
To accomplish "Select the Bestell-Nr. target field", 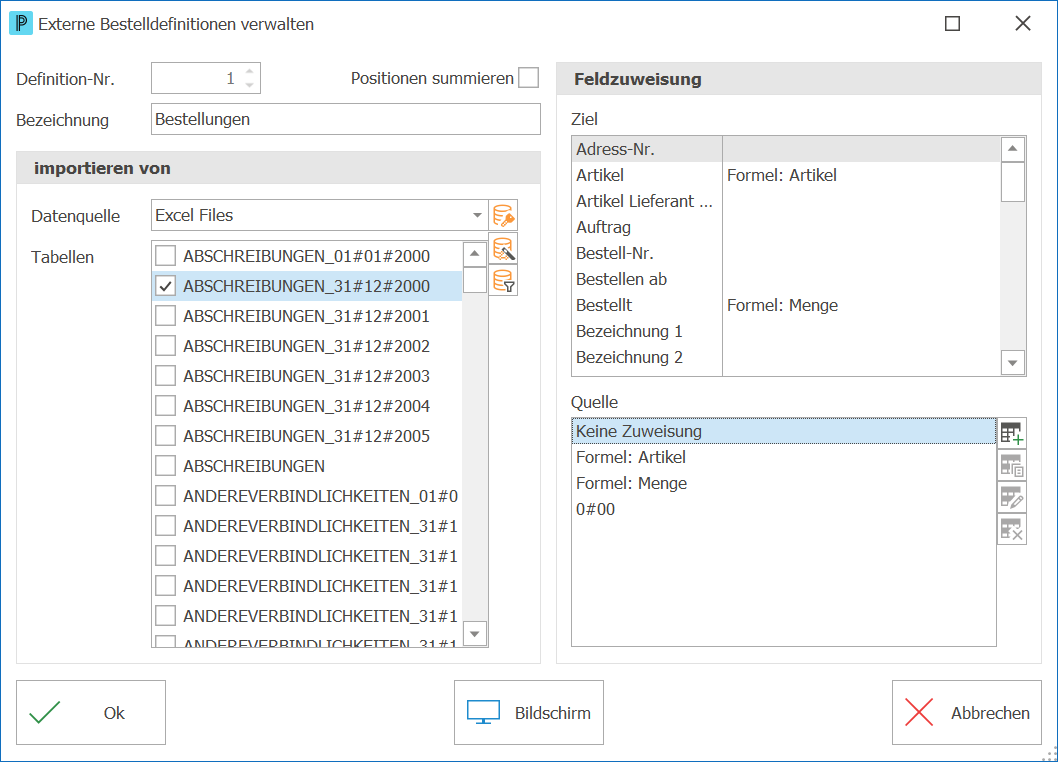I will coord(786,253).
